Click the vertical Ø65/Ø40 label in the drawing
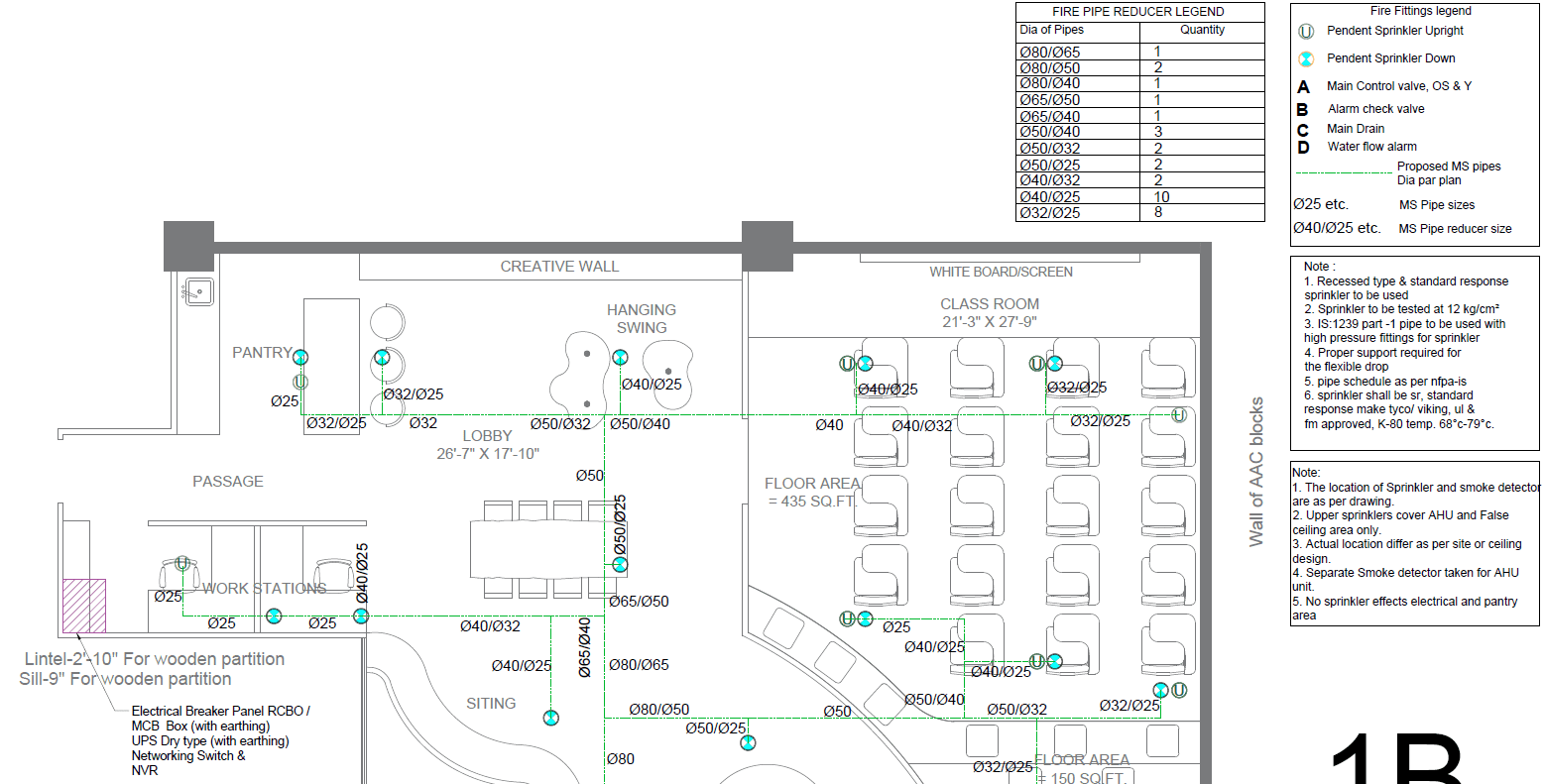 [x=585, y=647]
